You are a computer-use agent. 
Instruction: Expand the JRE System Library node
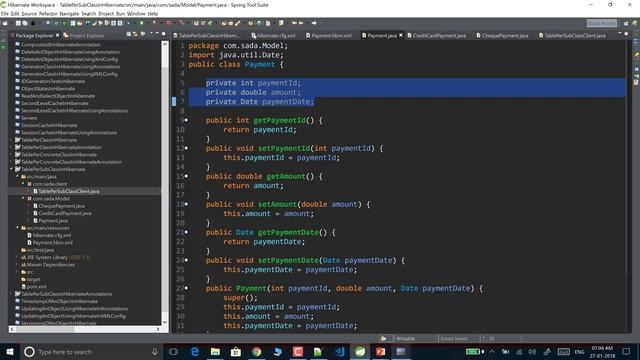click(18, 257)
